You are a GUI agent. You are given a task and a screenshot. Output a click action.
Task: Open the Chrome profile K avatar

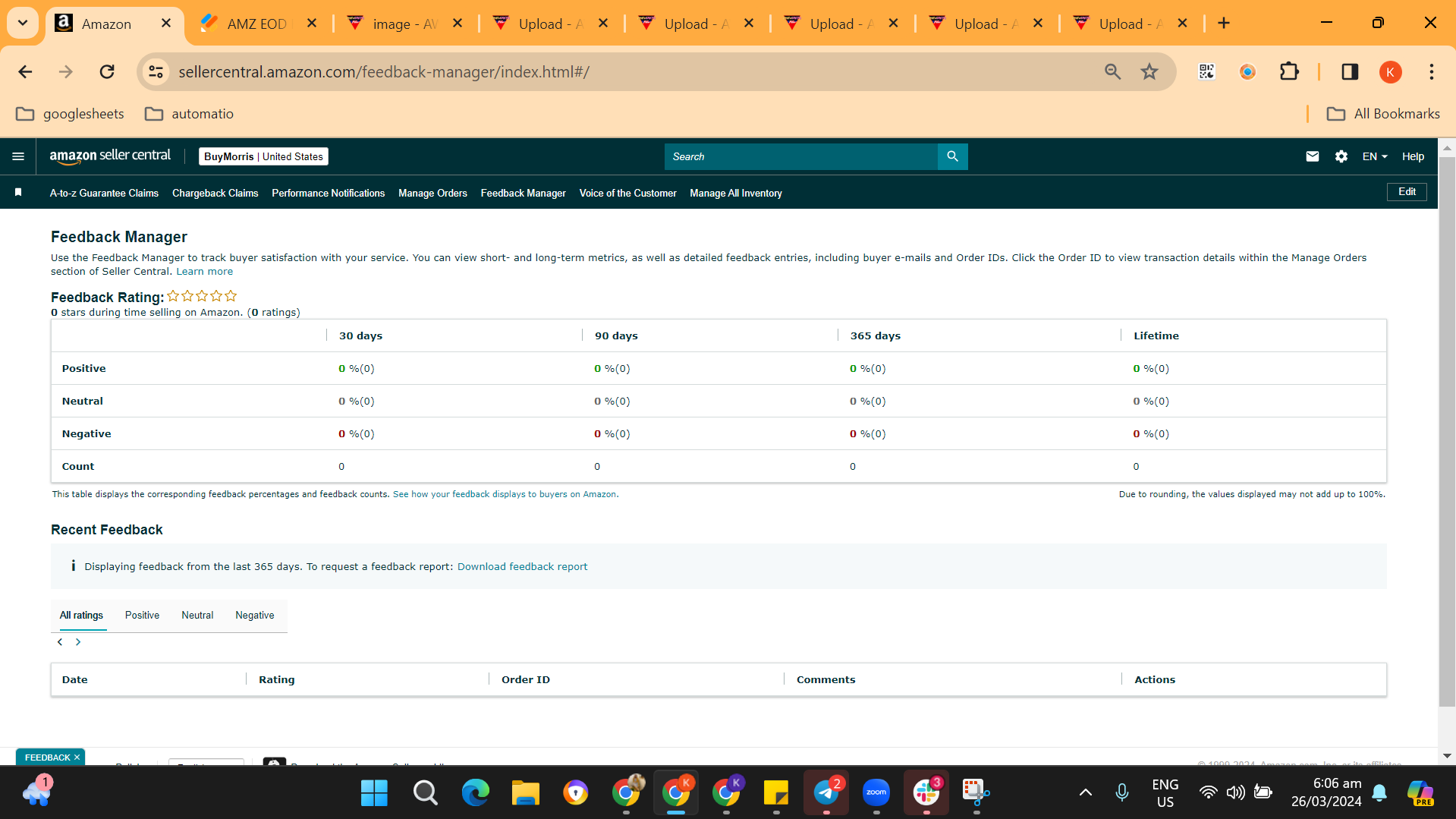pos(1390,72)
